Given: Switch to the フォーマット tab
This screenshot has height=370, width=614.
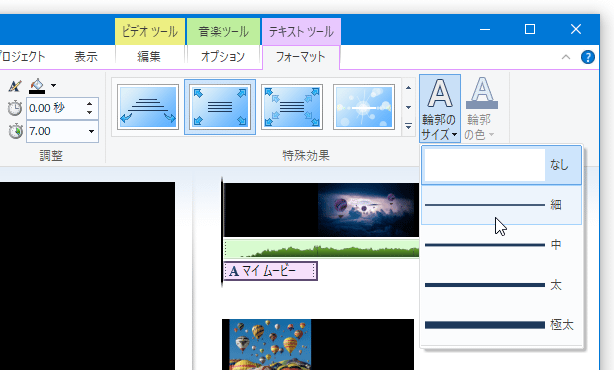Looking at the screenshot, I should click(300, 57).
